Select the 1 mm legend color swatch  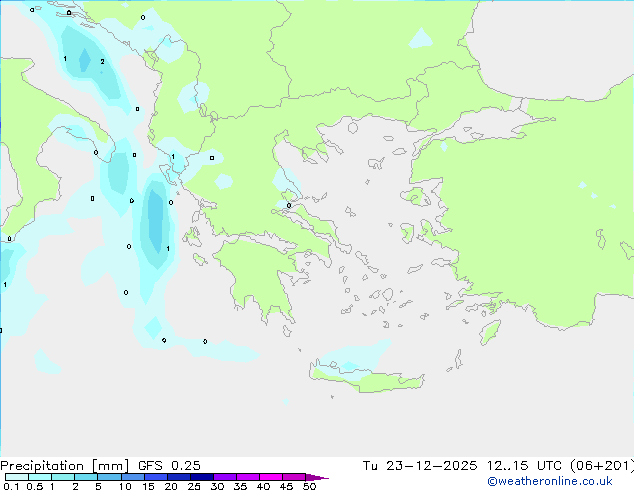click(x=63, y=477)
